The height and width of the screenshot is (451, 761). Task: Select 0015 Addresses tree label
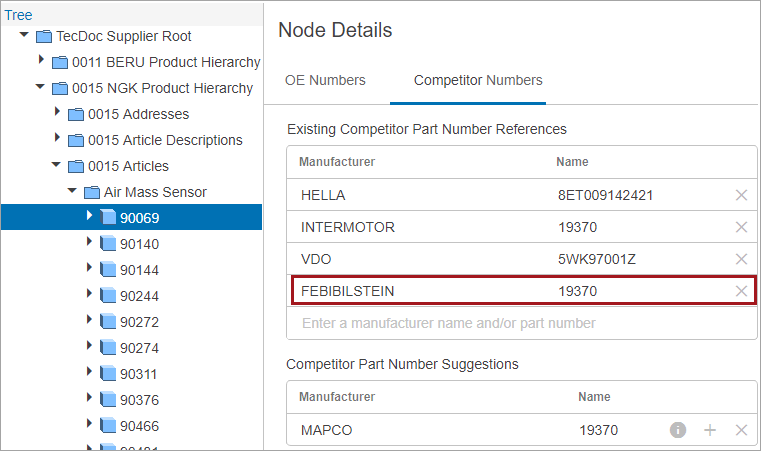pyautogui.click(x=139, y=114)
